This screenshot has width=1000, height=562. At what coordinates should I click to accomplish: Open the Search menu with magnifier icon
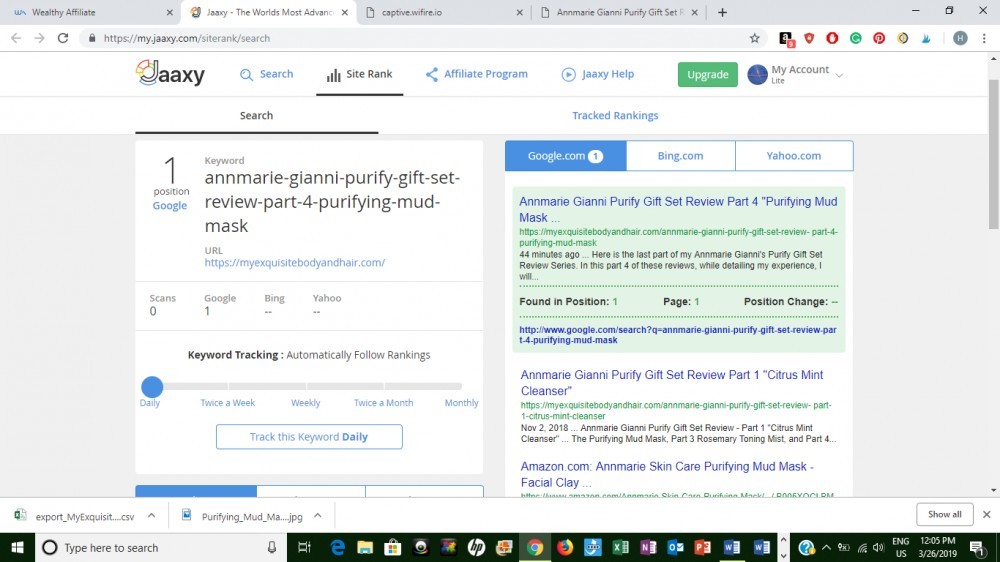tap(267, 74)
